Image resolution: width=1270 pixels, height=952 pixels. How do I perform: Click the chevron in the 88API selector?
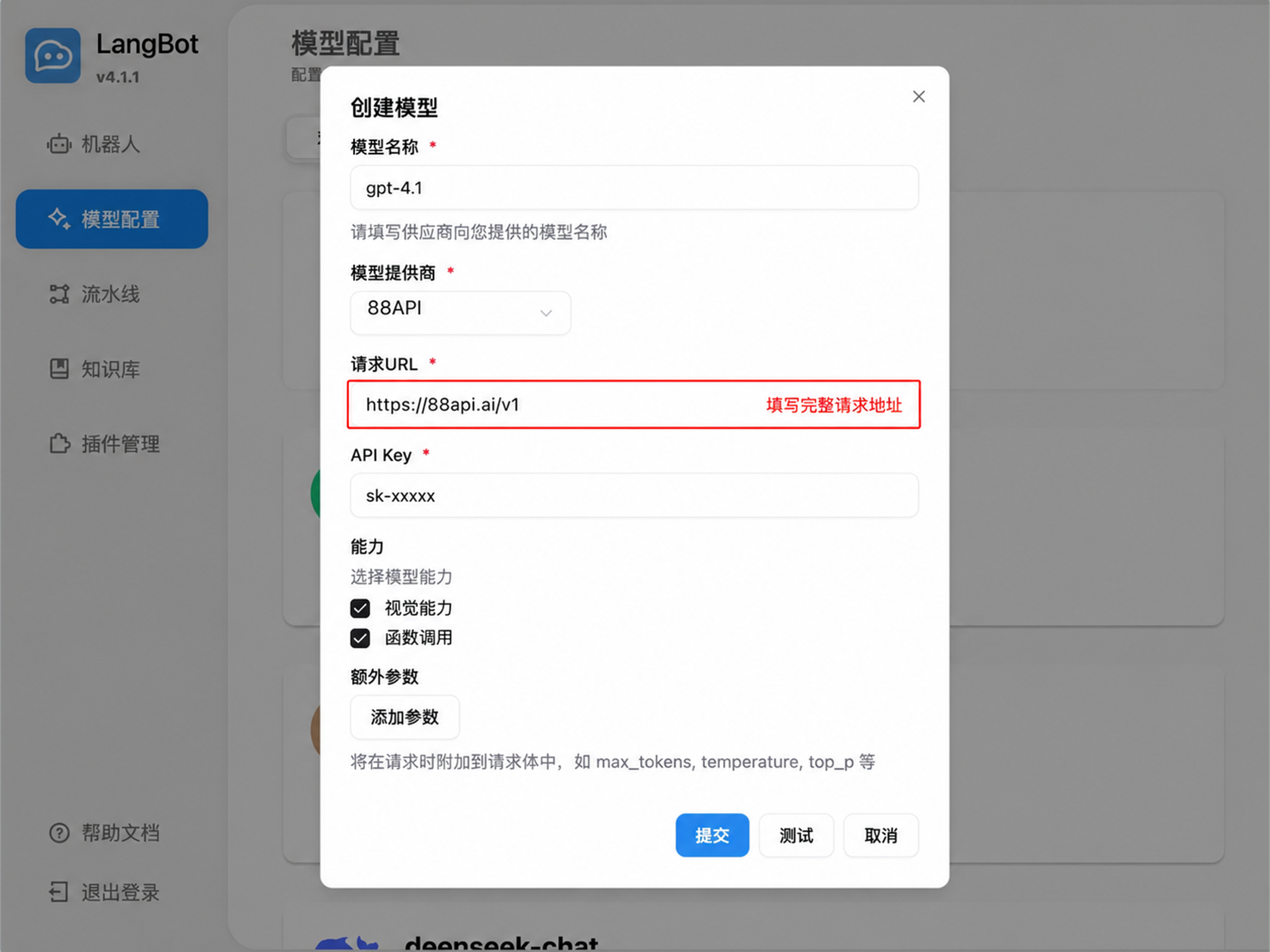(546, 314)
